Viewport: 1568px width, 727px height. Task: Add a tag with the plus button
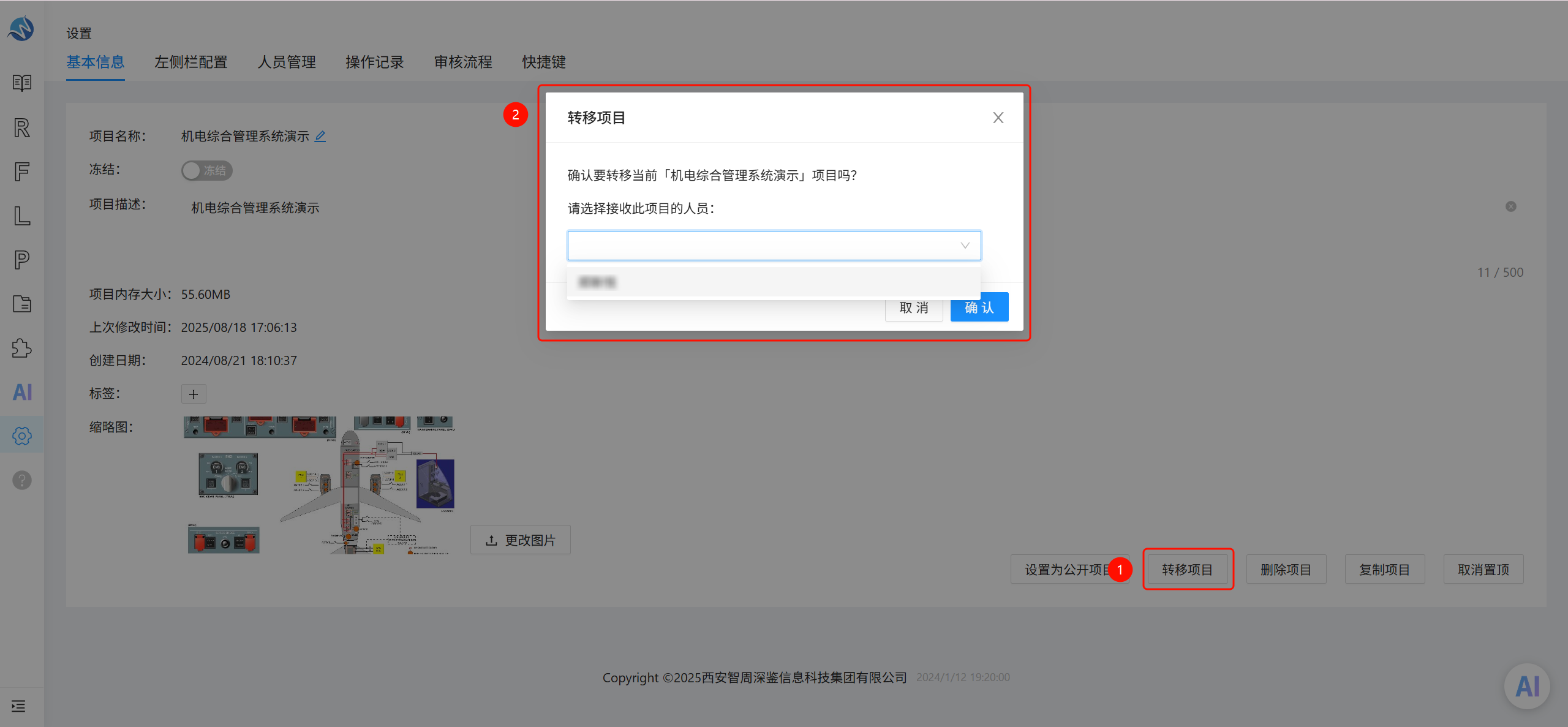tap(194, 394)
